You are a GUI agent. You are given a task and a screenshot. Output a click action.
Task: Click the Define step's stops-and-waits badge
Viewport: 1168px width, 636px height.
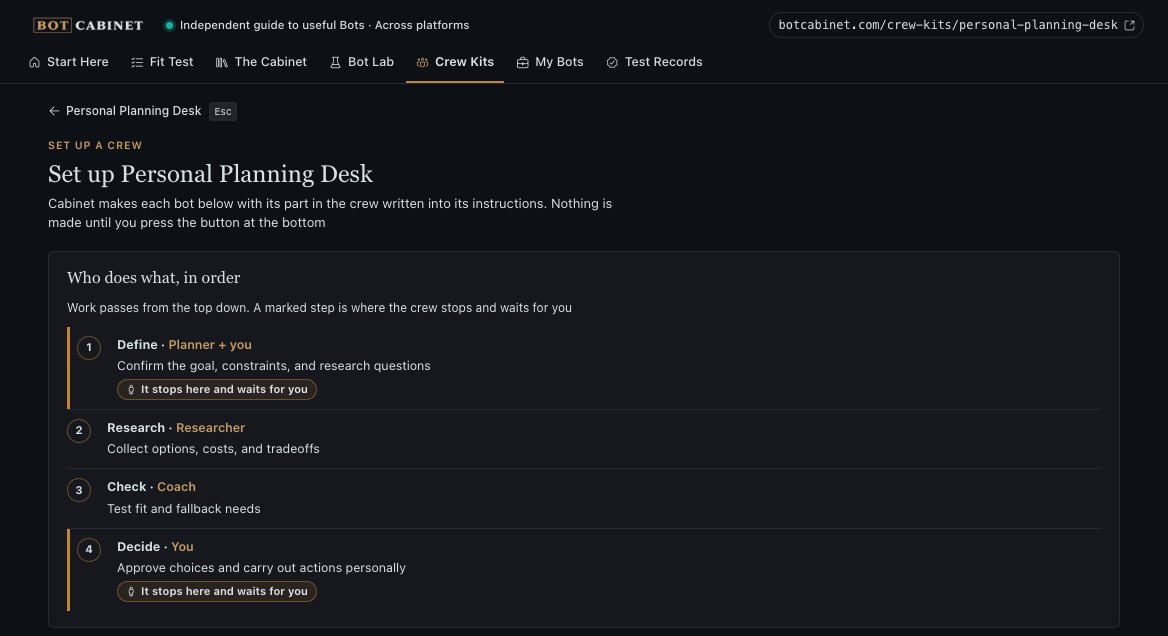click(217, 389)
